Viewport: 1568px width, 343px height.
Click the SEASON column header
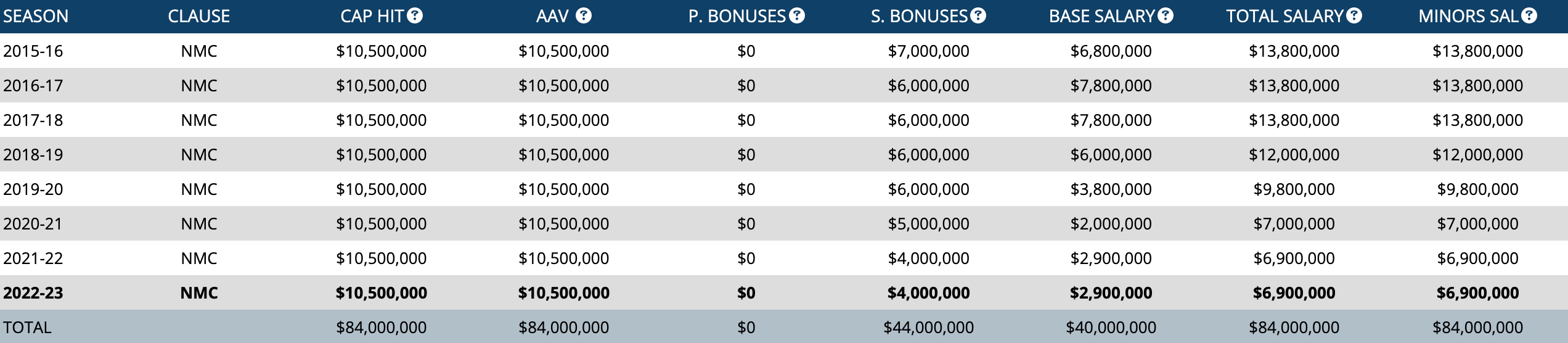click(36, 16)
